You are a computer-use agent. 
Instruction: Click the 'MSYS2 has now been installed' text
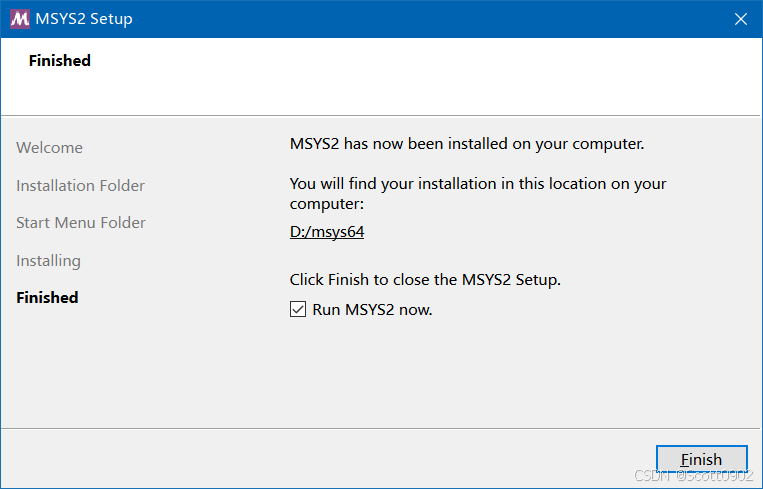[467, 144]
